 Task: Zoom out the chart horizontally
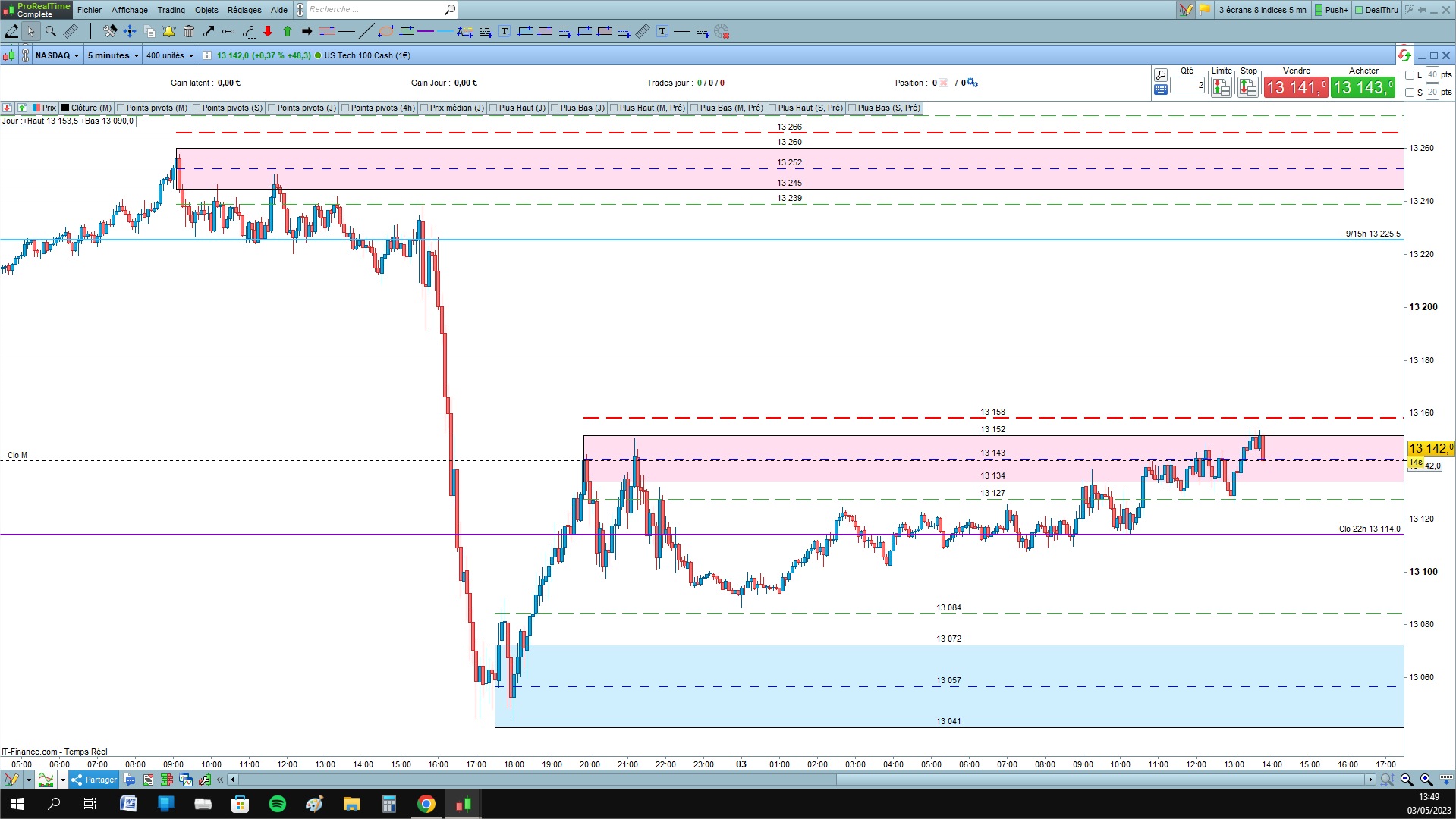coord(1407,780)
